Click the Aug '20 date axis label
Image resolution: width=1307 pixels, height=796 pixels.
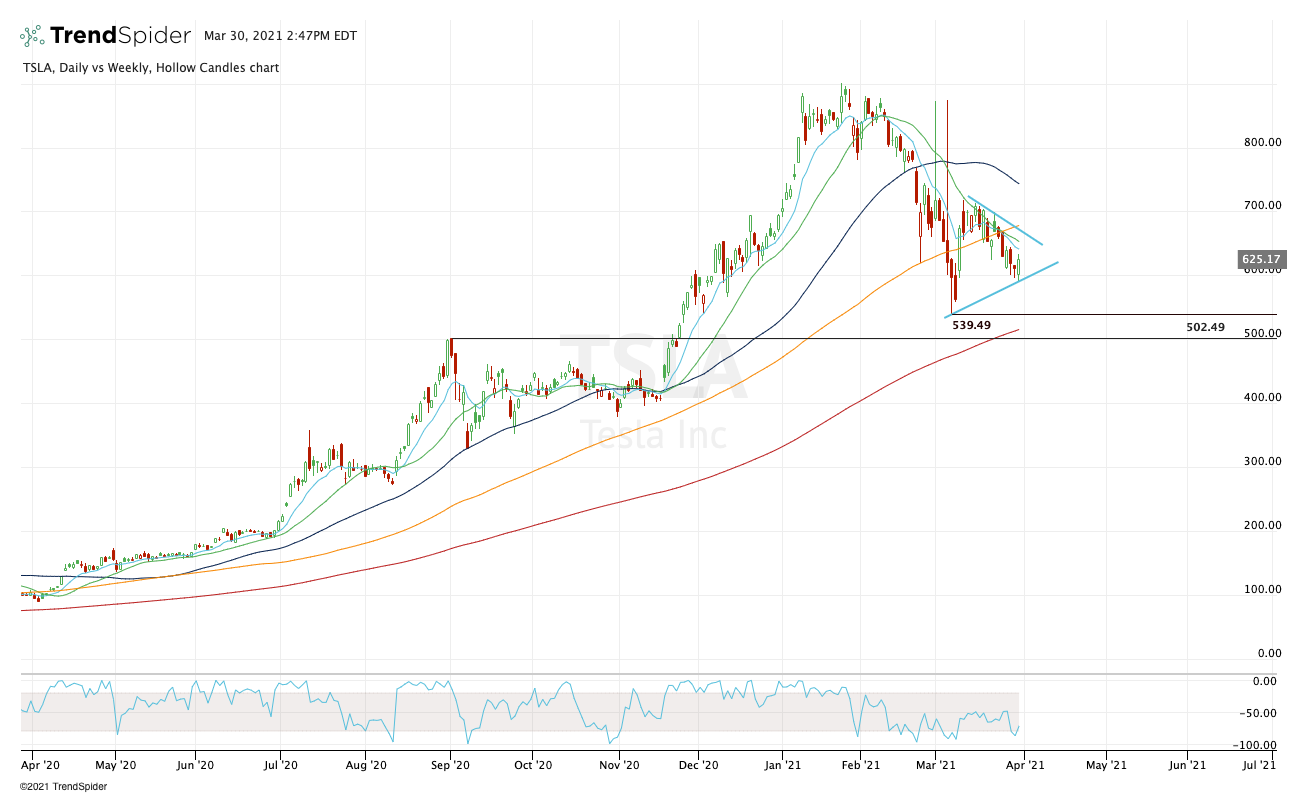tap(366, 766)
